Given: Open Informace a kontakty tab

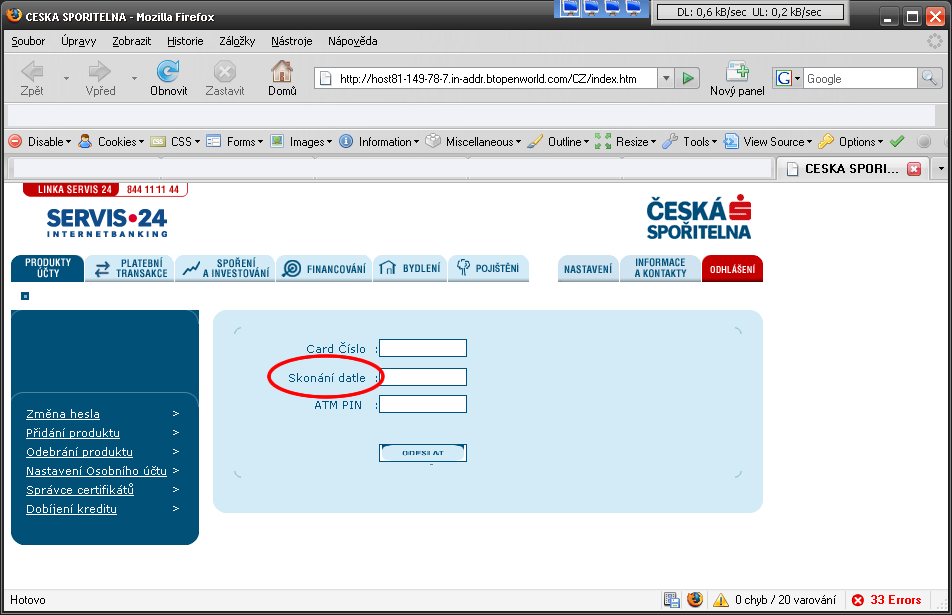Looking at the screenshot, I should (660, 268).
